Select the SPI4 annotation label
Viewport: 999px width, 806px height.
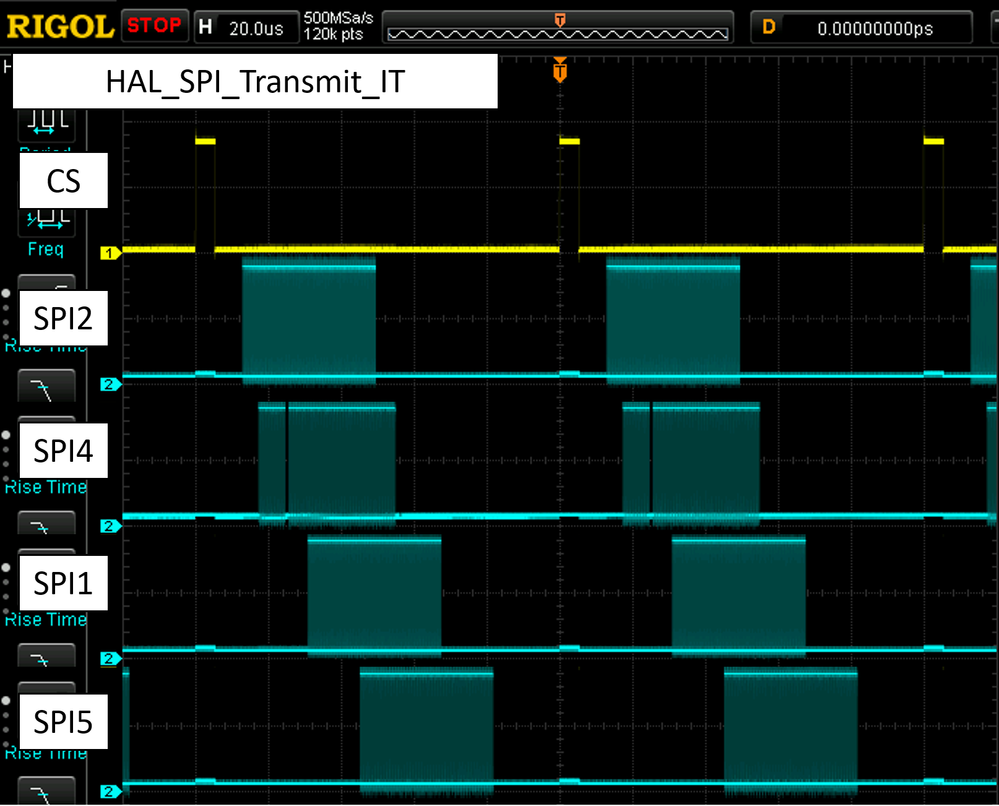coord(63,451)
